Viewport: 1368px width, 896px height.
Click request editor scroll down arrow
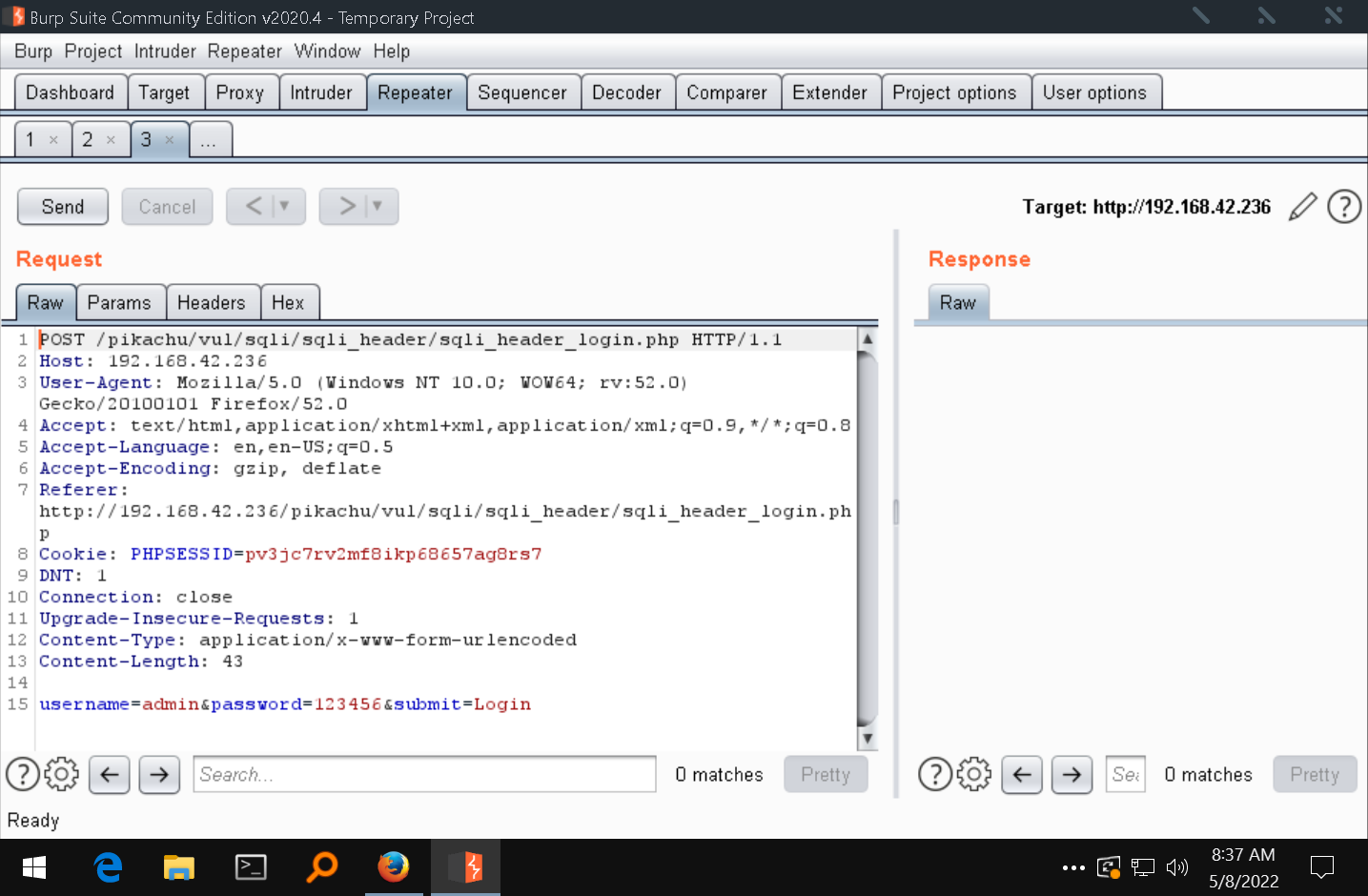868,738
